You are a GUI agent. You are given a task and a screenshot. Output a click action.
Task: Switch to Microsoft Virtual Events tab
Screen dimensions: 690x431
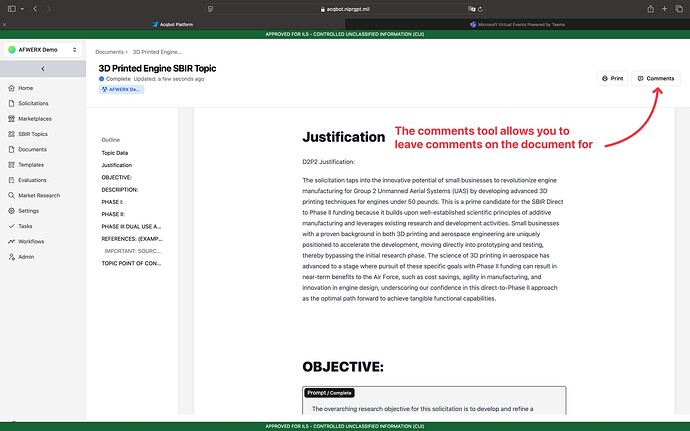(x=518, y=25)
